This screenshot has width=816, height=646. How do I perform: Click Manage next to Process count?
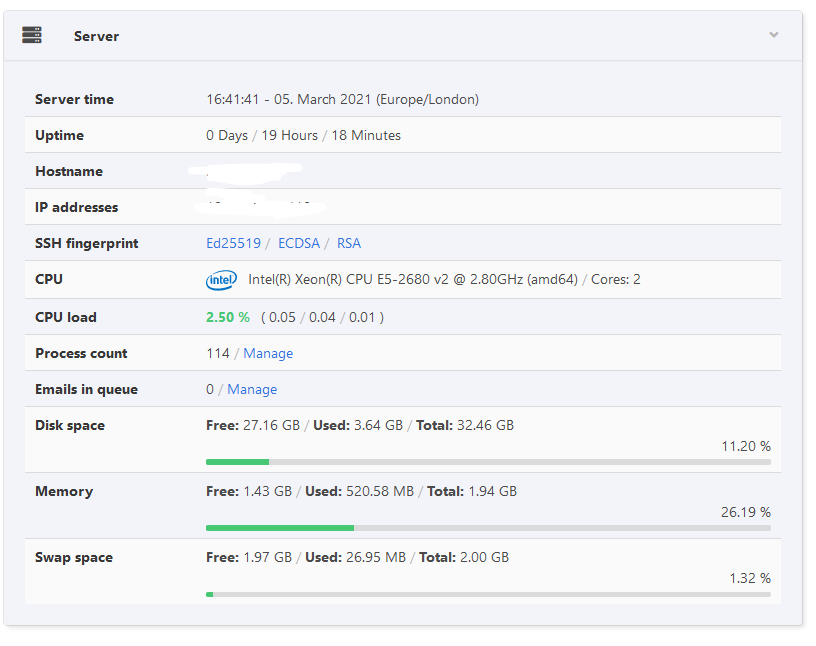268,353
